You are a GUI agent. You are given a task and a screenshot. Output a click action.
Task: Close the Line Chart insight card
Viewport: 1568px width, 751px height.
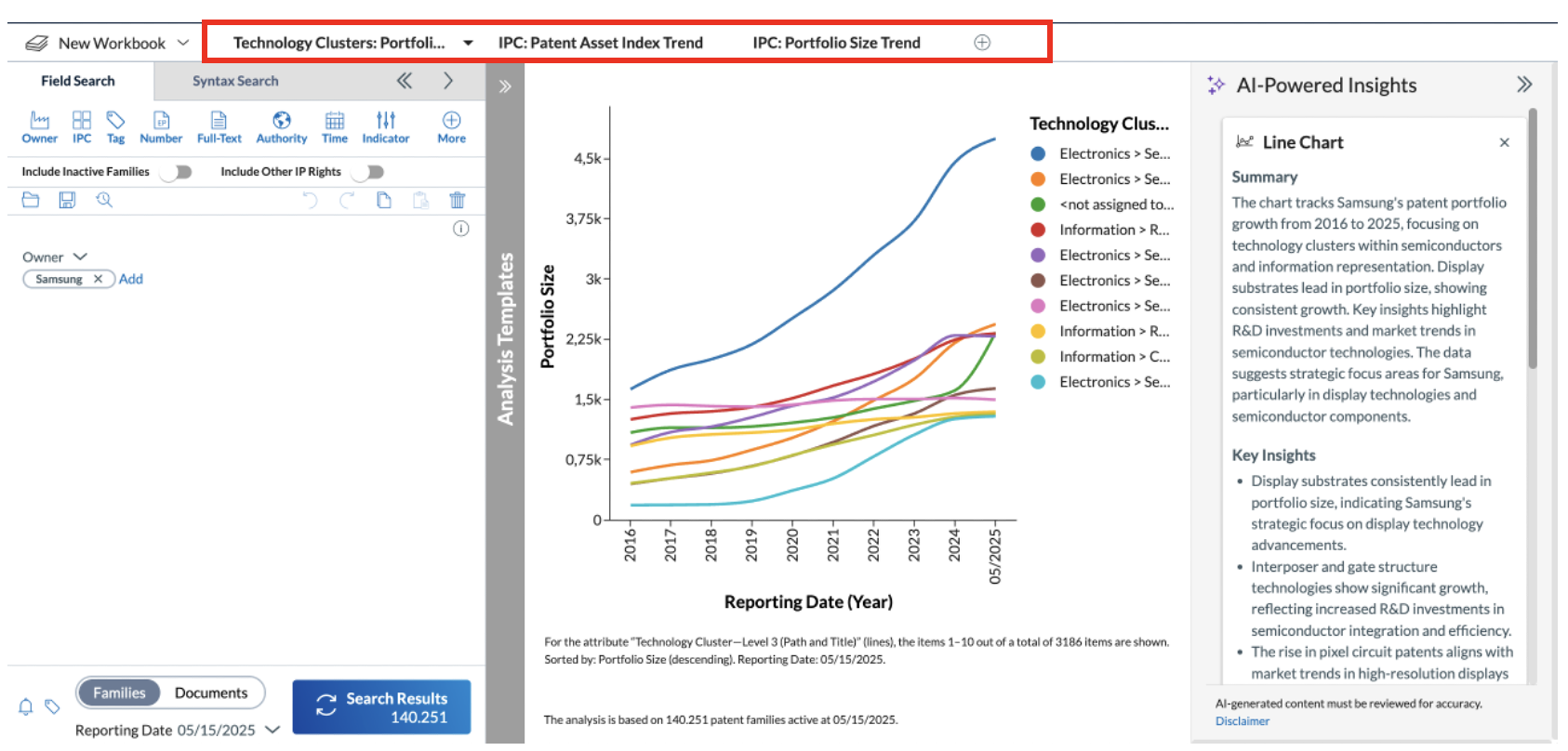pos(1505,142)
